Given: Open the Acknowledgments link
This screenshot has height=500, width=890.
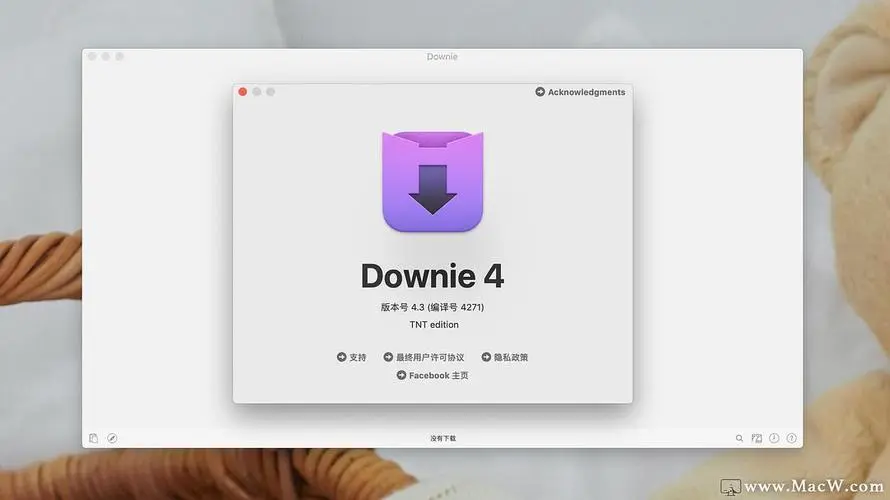Looking at the screenshot, I should (x=586, y=92).
